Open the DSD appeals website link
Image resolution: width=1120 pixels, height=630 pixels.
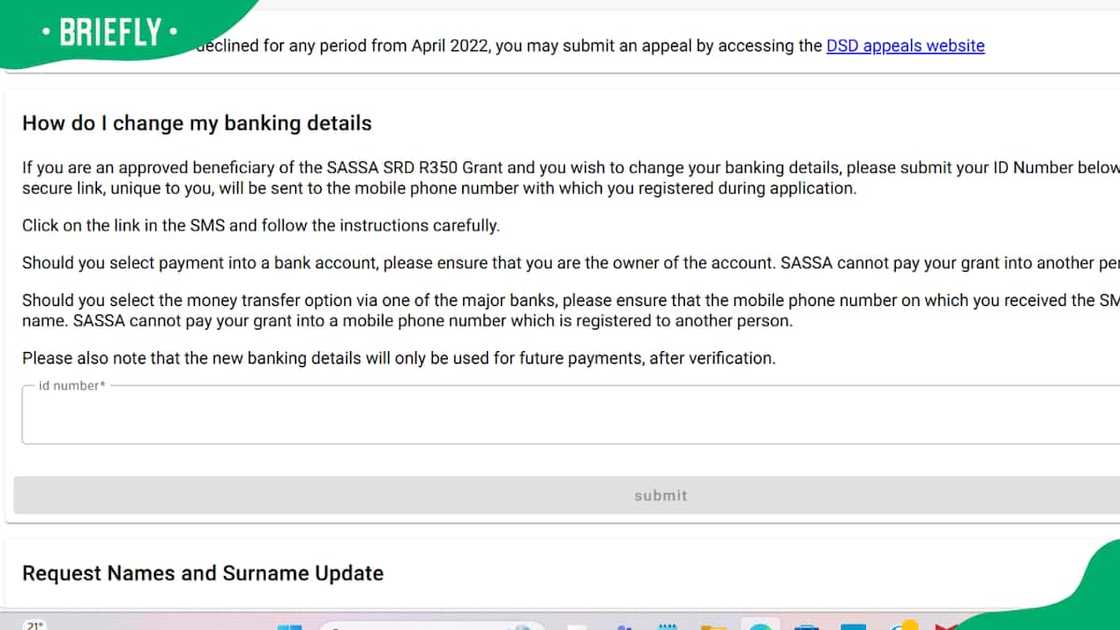(905, 46)
